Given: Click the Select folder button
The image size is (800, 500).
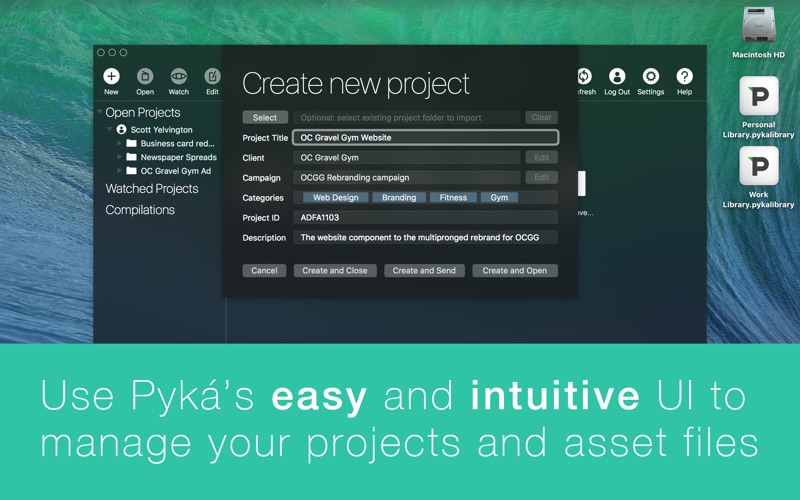Looking at the screenshot, I should coord(265,117).
